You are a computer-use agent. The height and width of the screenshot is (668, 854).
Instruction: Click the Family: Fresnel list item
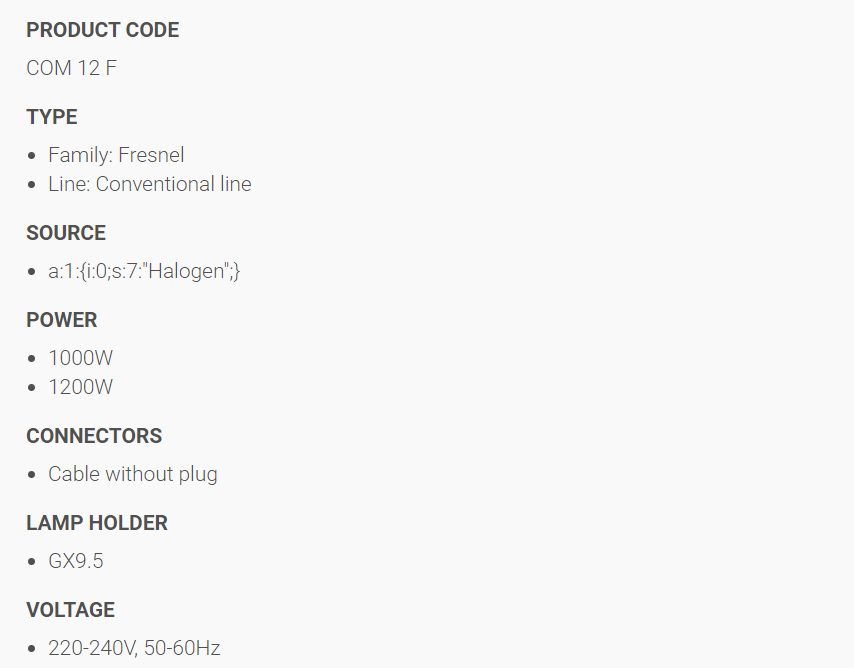click(x=116, y=155)
